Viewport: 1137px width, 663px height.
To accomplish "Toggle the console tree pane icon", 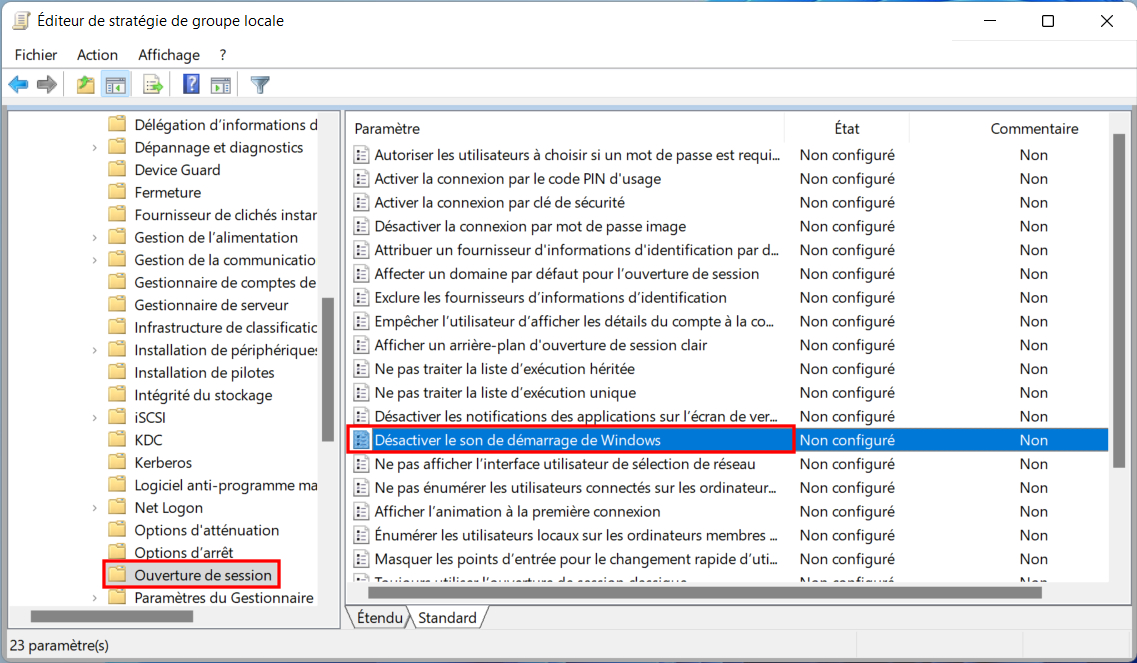I will (x=115, y=85).
